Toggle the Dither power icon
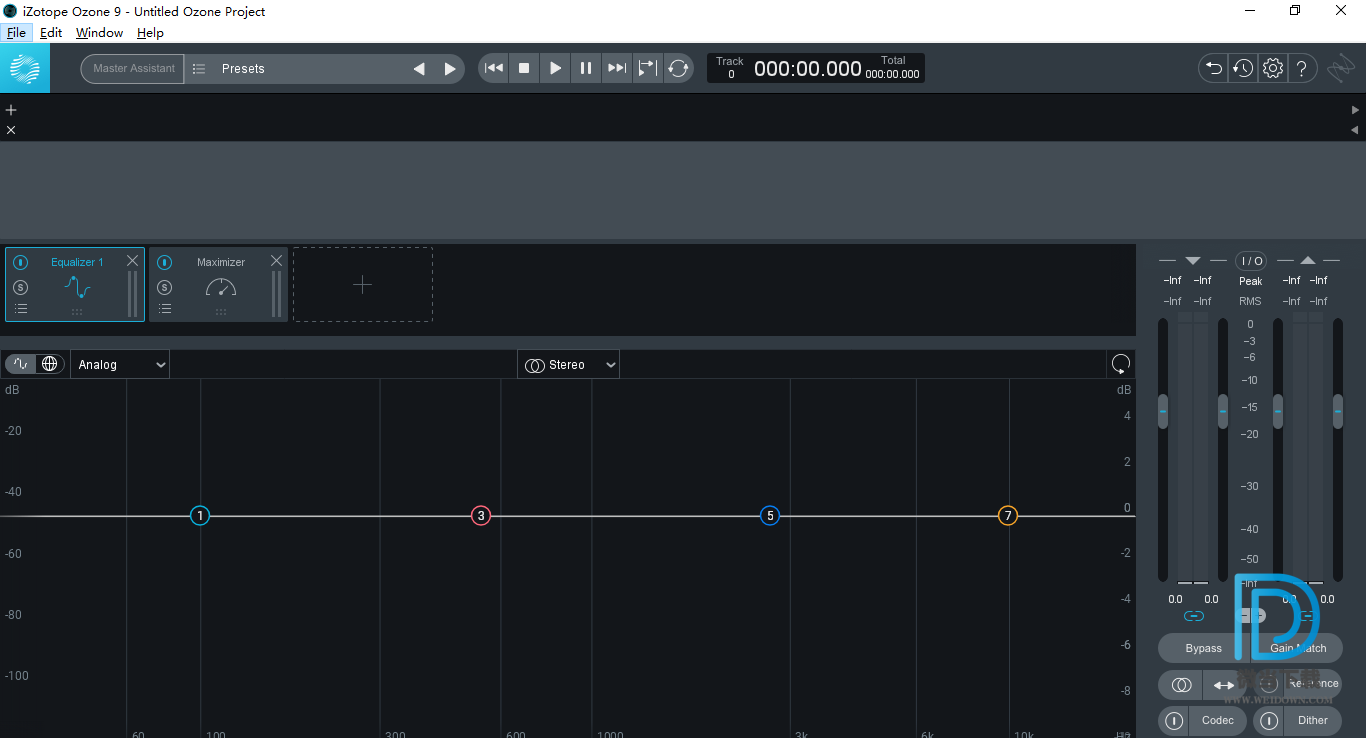 (x=1269, y=720)
